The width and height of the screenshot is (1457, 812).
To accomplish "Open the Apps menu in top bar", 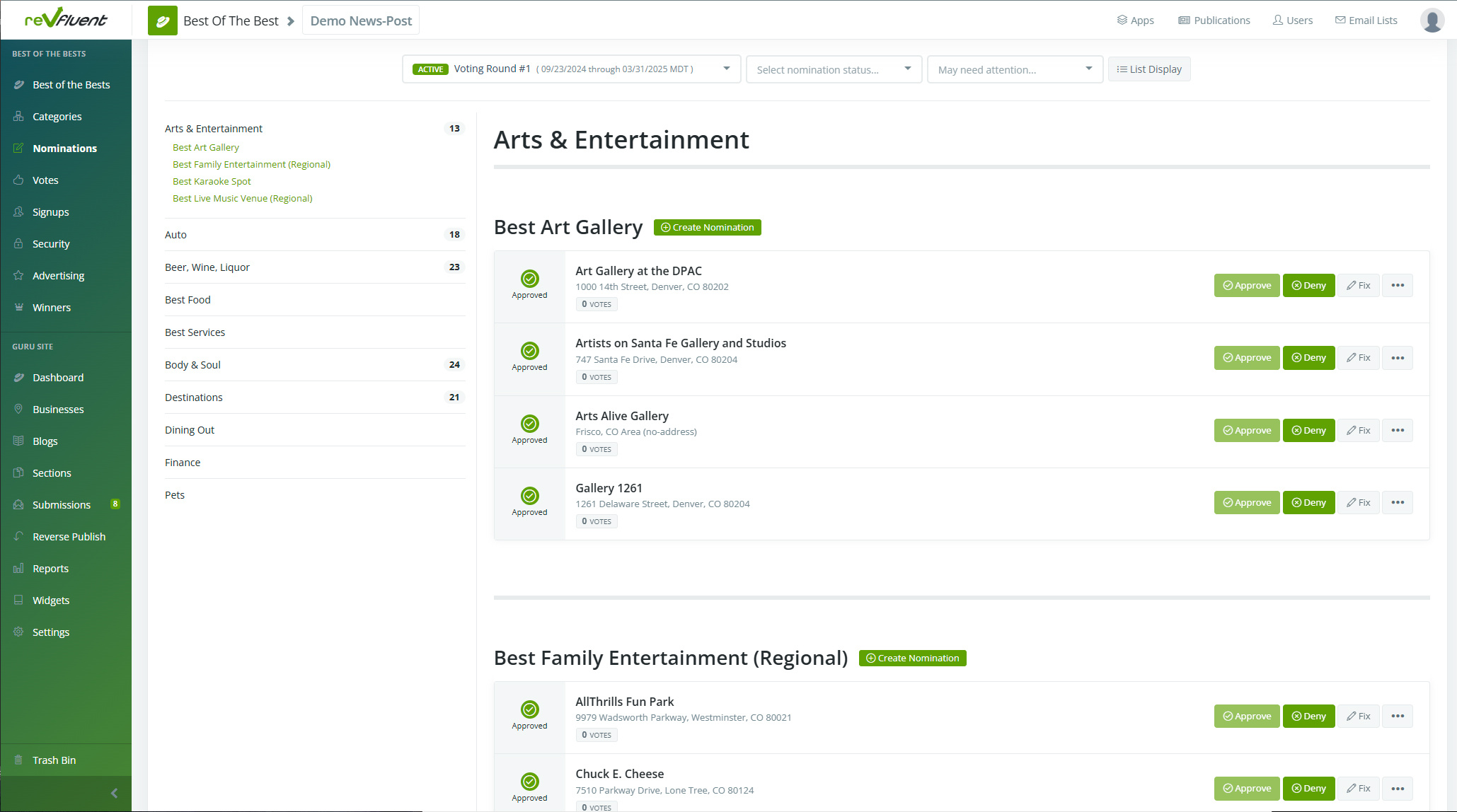I will [1135, 21].
